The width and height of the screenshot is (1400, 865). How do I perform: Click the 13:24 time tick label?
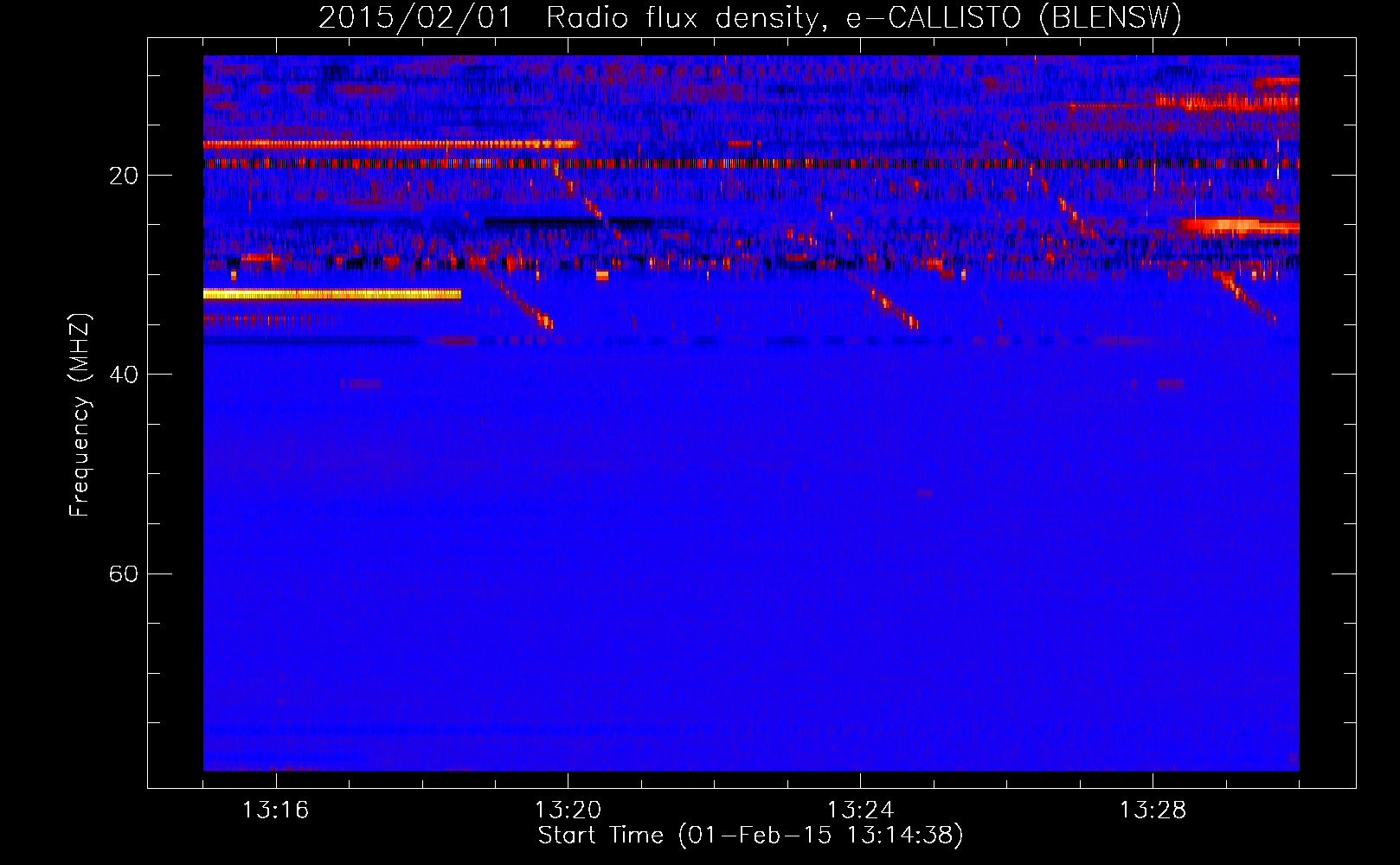coord(861,811)
